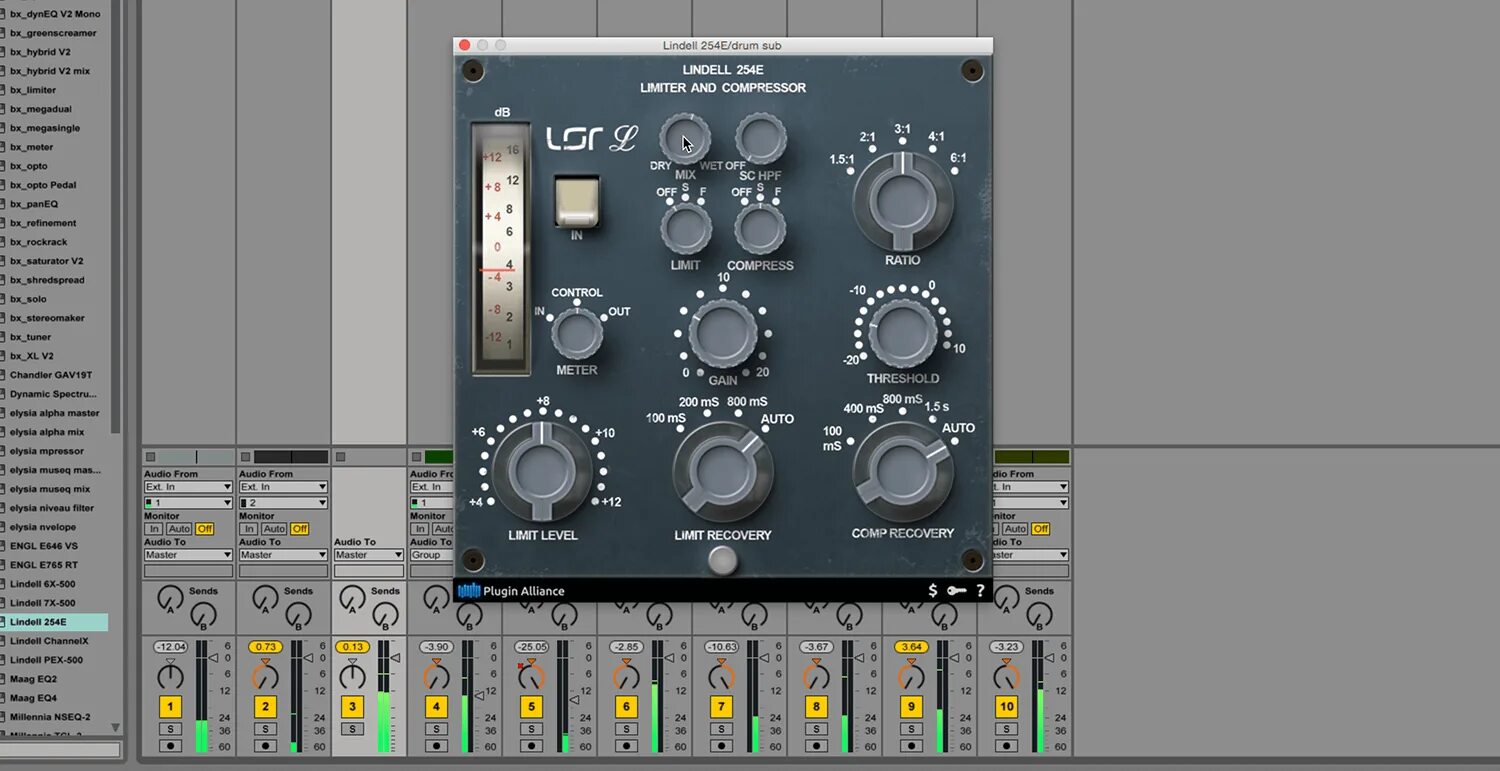1500x771 pixels.
Task: Open the key license icon in plugin footer
Action: 957,590
